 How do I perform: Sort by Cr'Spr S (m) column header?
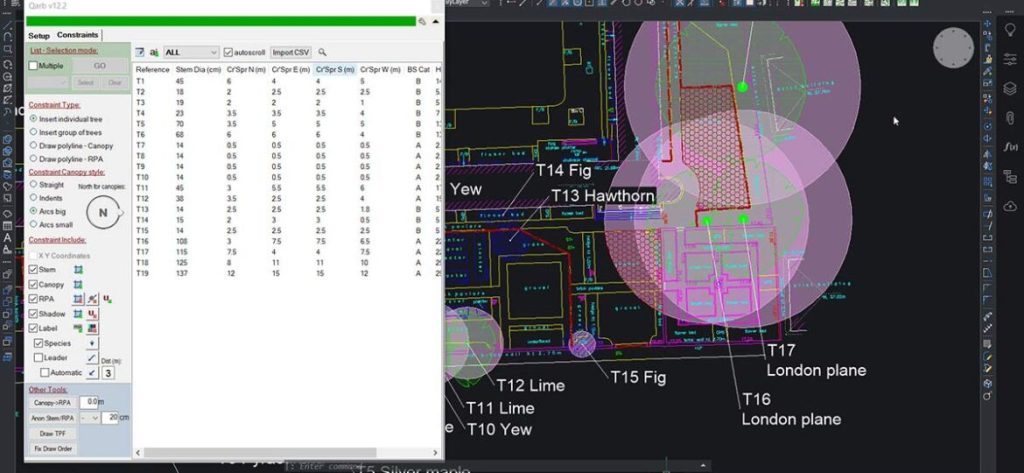(x=335, y=69)
